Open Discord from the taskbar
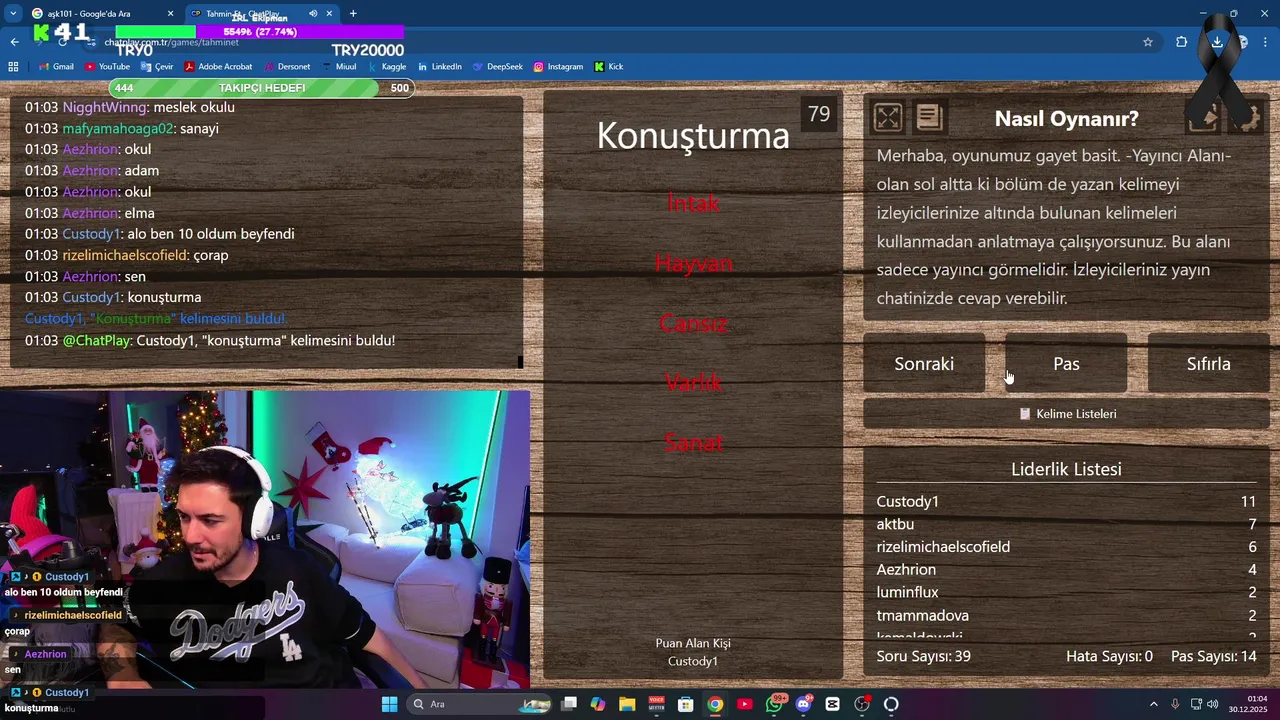Viewport: 1280px width, 720px height. point(803,704)
